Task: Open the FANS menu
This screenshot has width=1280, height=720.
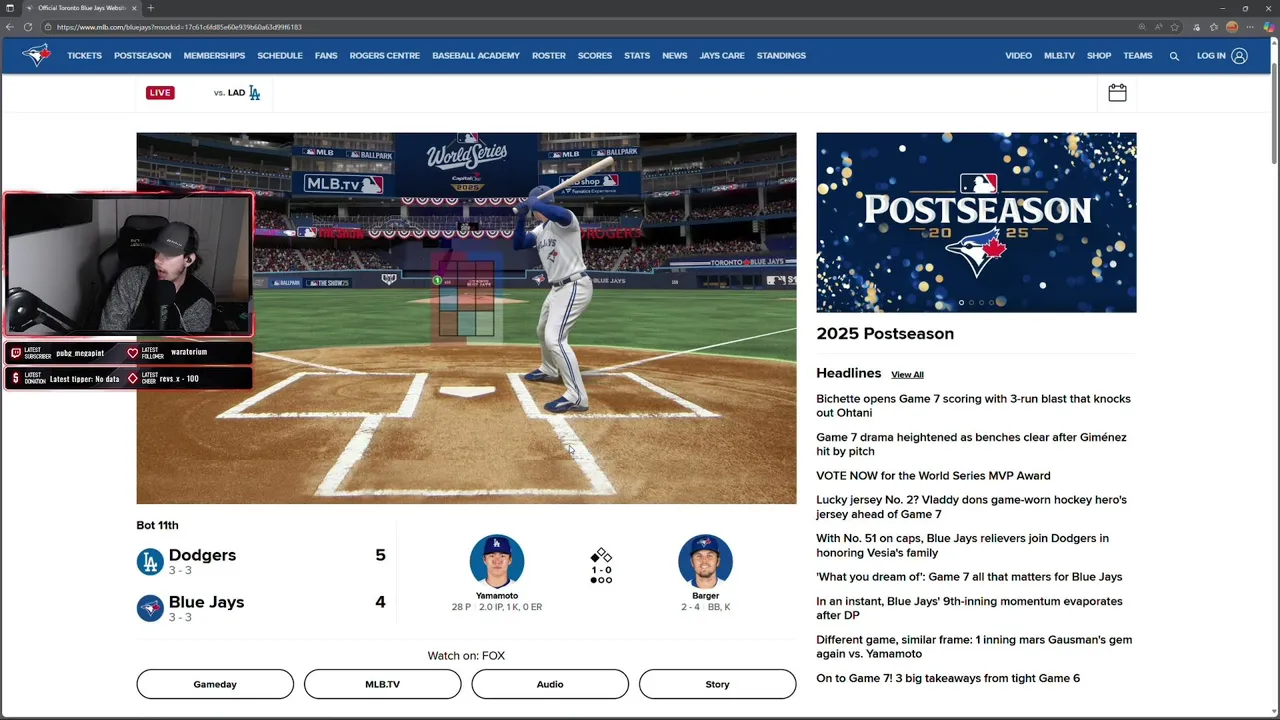Action: pos(326,56)
